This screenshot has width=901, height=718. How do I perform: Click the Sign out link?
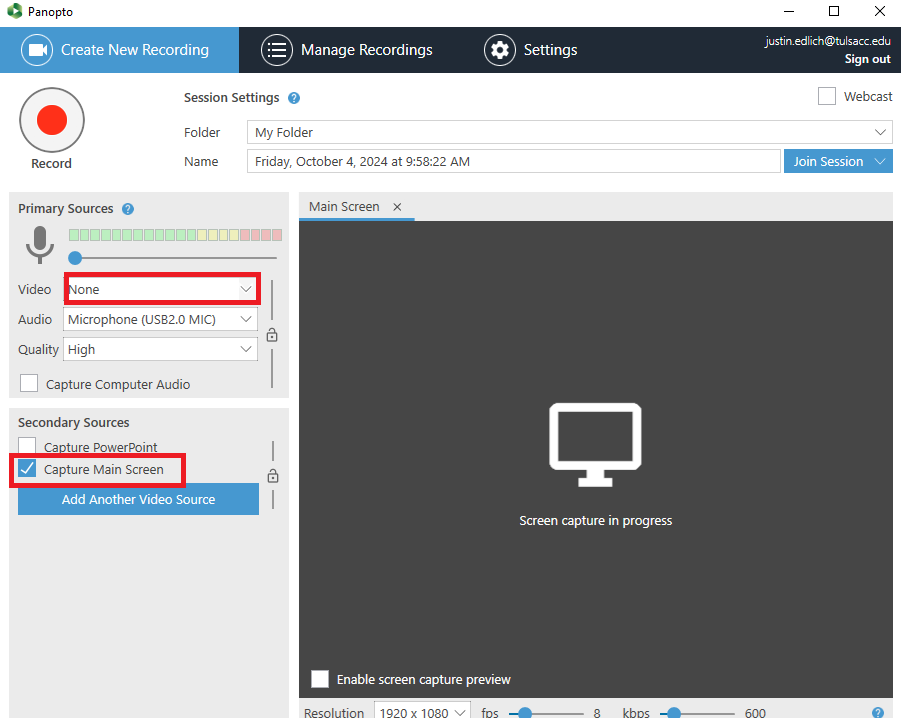(867, 59)
